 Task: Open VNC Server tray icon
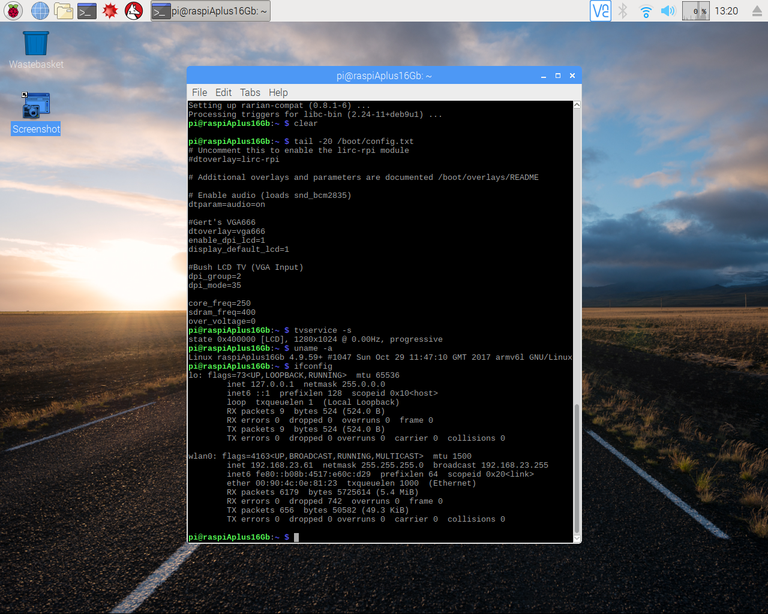click(x=600, y=11)
